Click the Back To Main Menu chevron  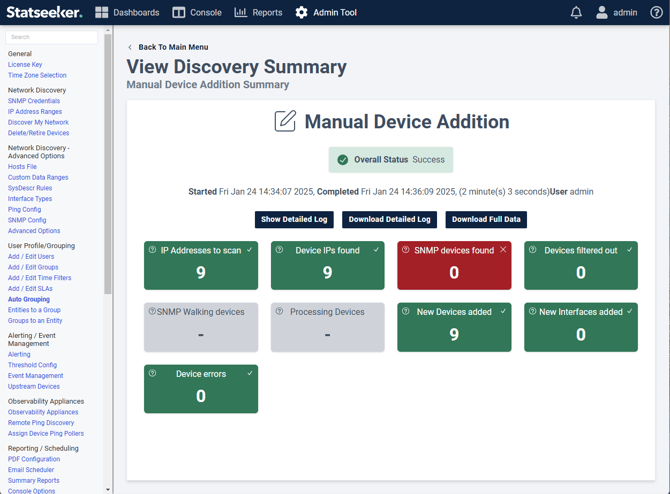click(130, 47)
